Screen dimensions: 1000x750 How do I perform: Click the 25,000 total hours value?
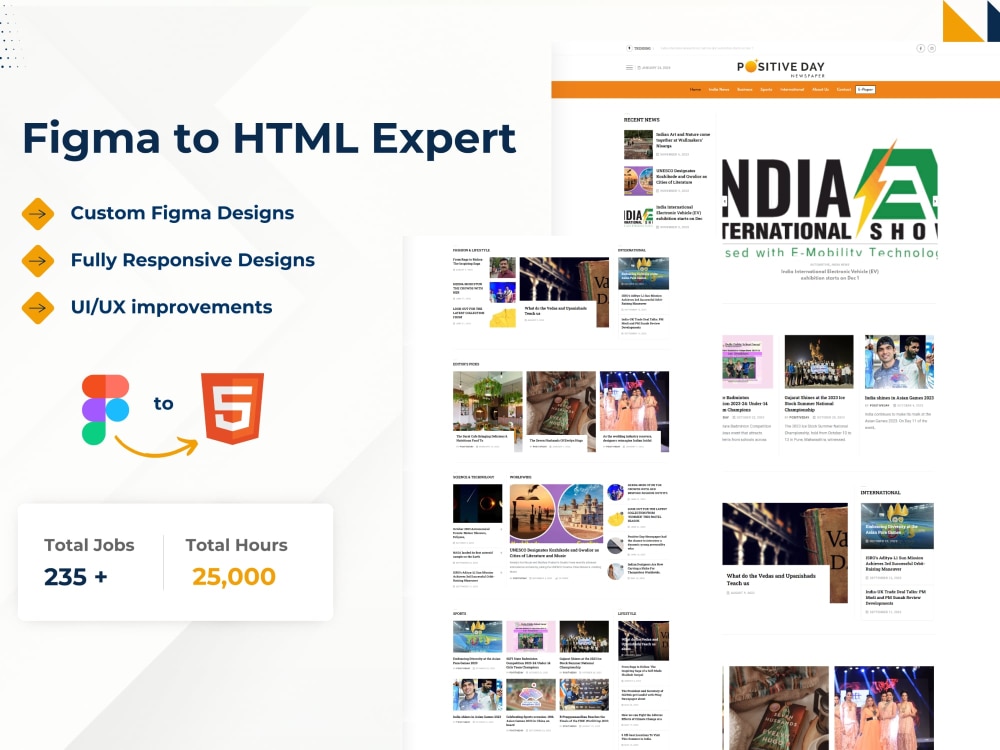point(233,577)
